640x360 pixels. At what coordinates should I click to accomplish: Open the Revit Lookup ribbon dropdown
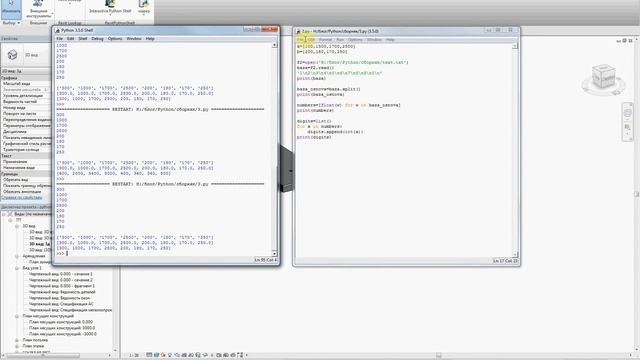point(69,2)
